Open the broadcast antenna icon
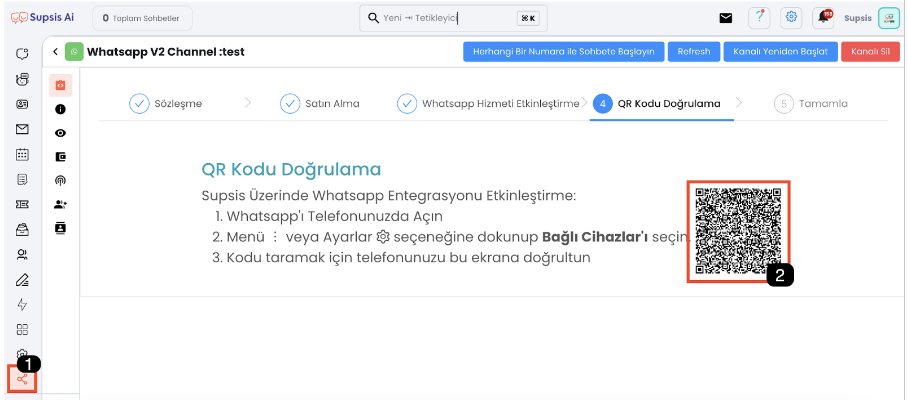Image resolution: width=908 pixels, height=400 pixels. [x=60, y=181]
